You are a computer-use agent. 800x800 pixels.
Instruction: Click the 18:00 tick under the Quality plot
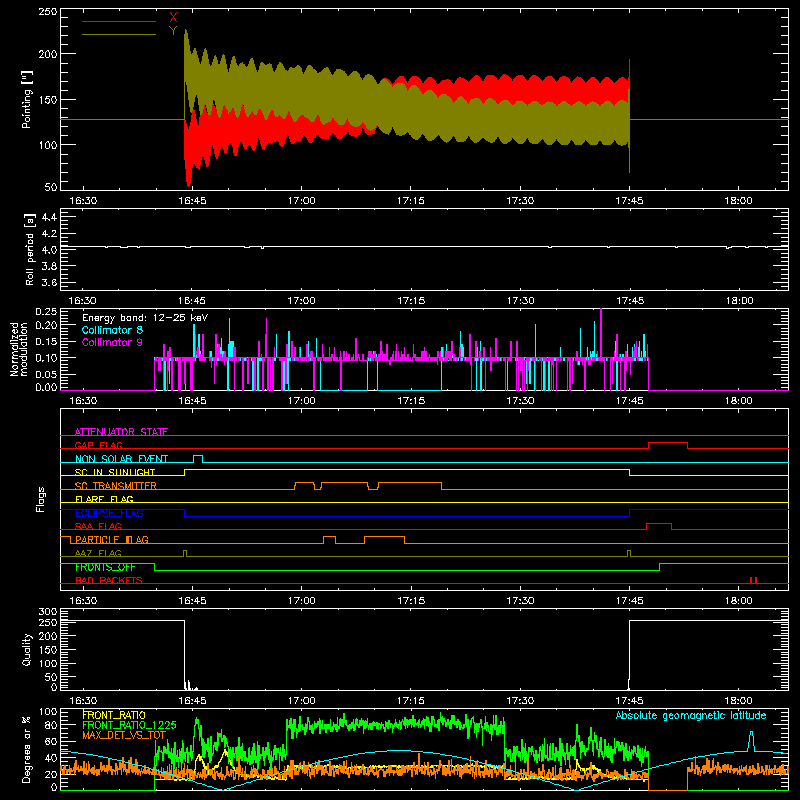tap(738, 701)
